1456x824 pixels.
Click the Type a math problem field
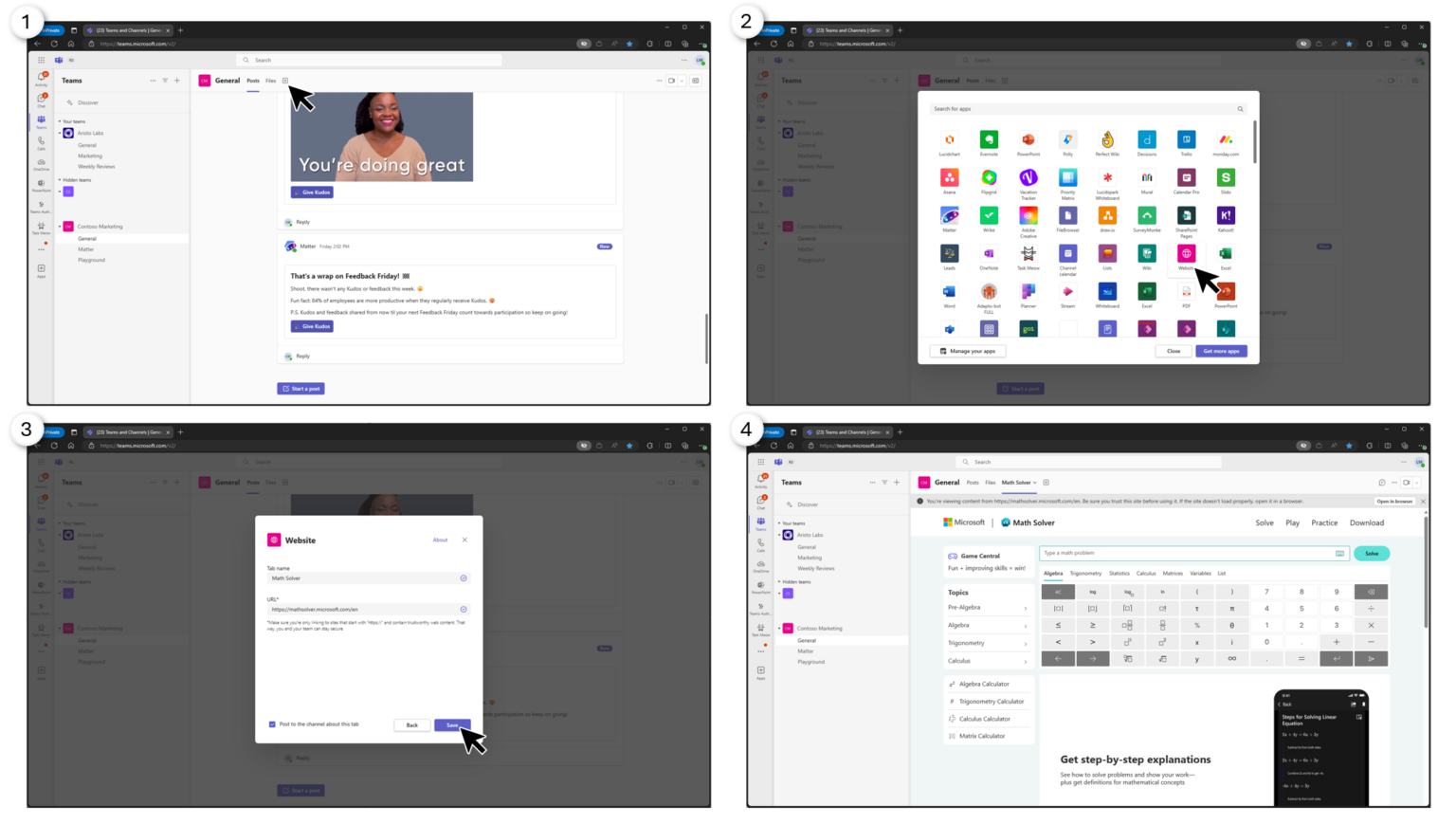pyautogui.click(x=1185, y=553)
